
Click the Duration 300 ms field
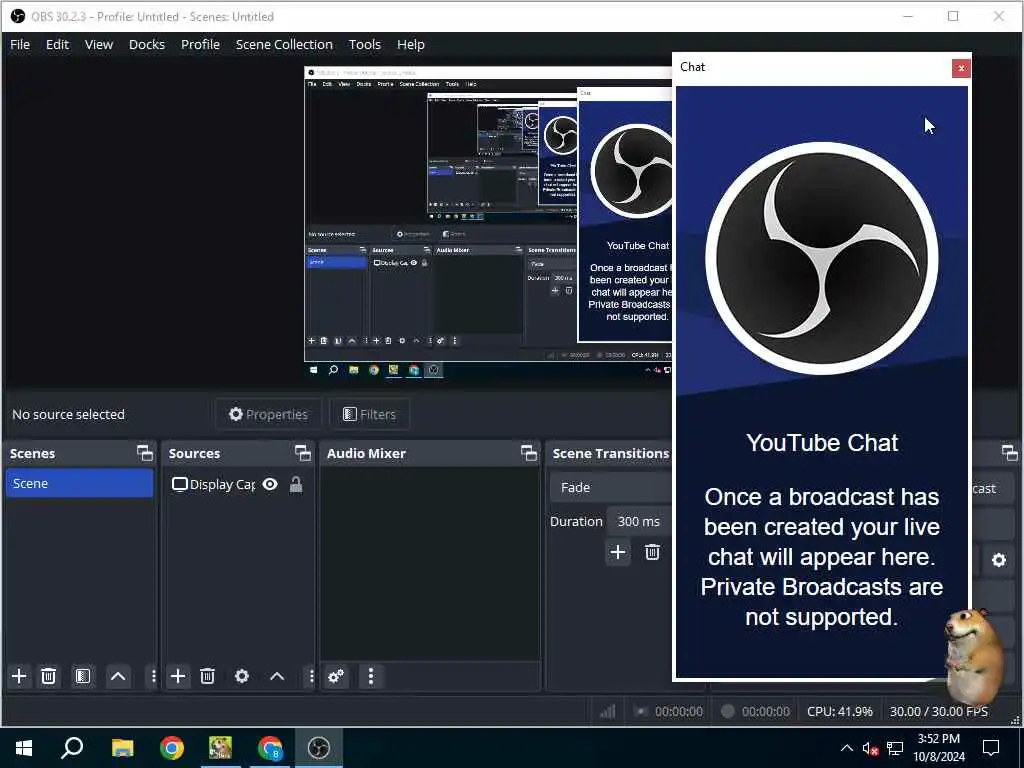coord(639,521)
